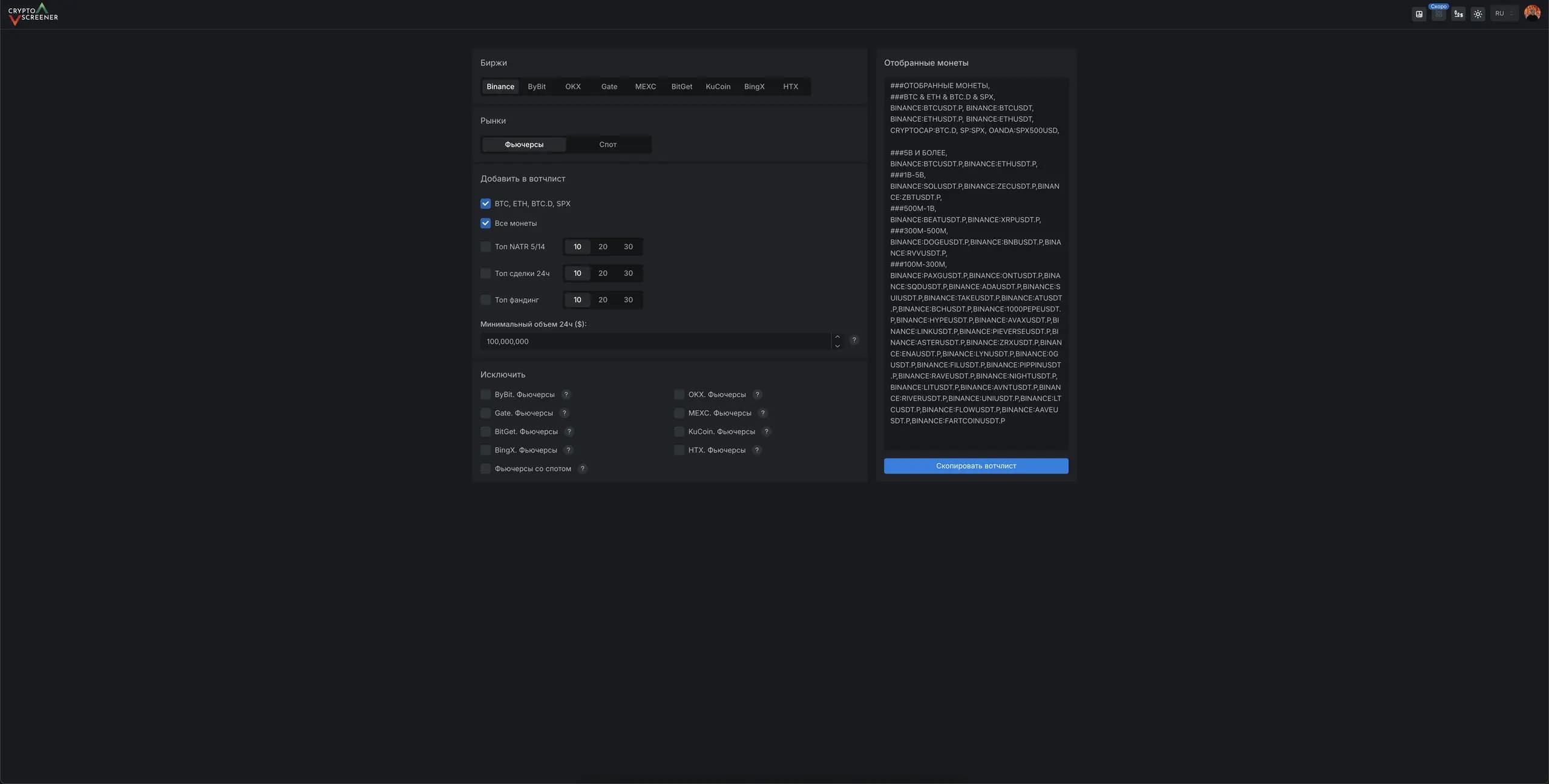This screenshot has width=1549, height=784.
Task: Select Gate exchange tab
Action: 609,87
